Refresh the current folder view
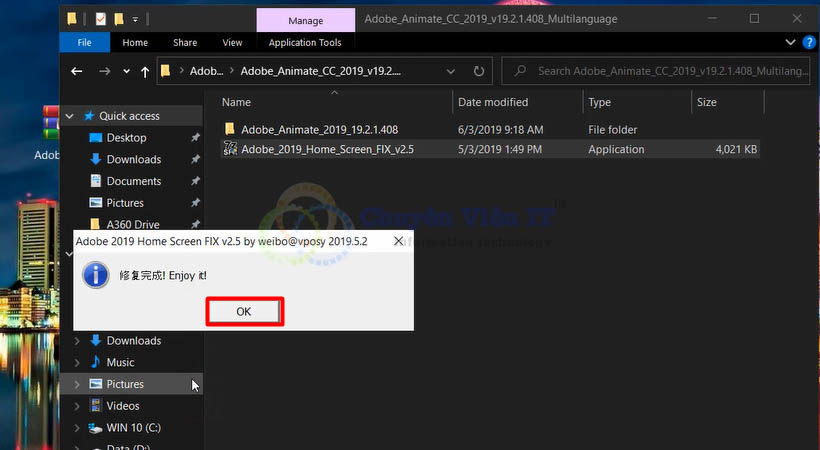Image resolution: width=820 pixels, height=450 pixels. click(479, 71)
